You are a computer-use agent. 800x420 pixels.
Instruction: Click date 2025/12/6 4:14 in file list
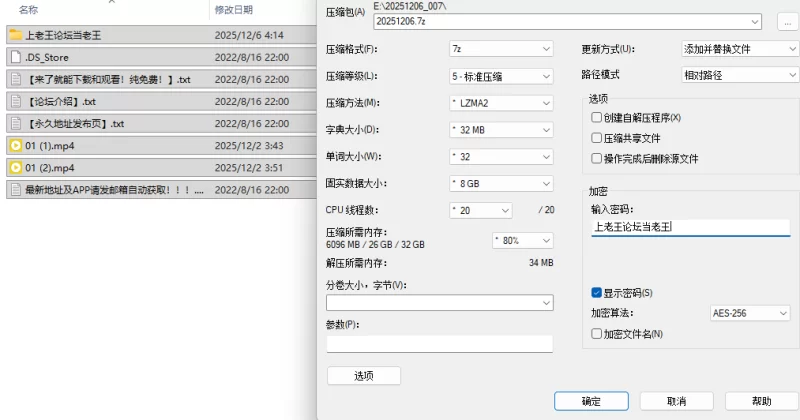click(x=249, y=35)
